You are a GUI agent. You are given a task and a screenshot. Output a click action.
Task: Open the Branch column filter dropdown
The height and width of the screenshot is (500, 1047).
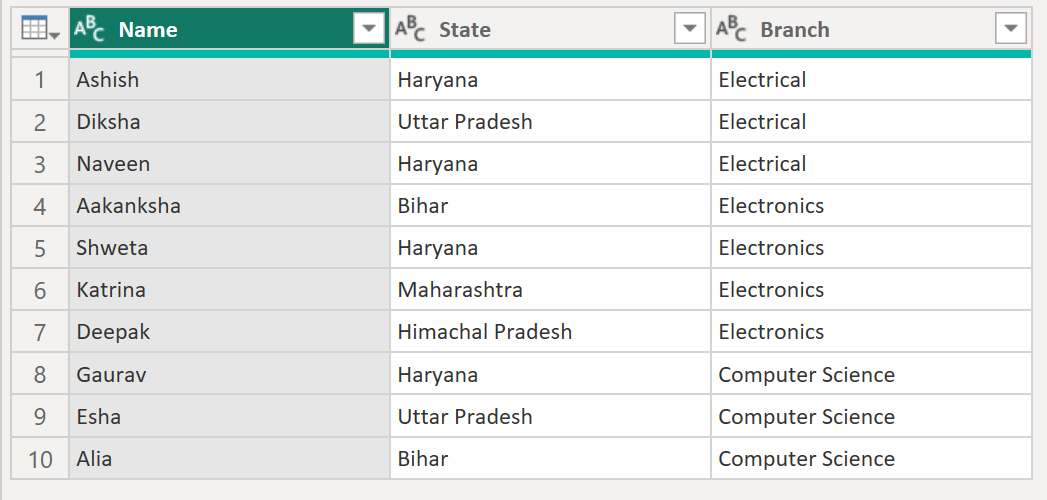click(1011, 30)
